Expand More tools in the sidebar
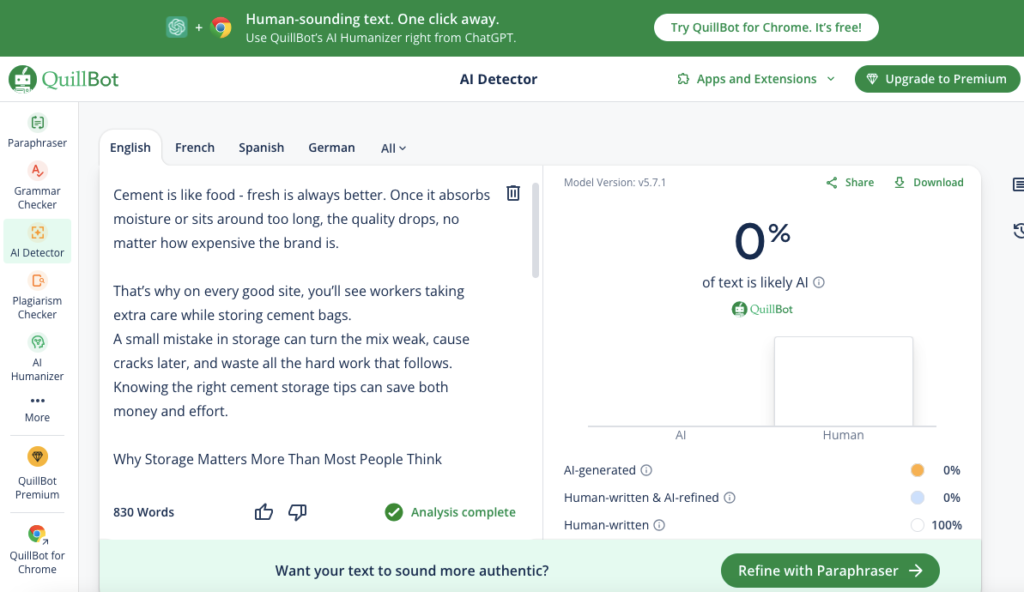 point(37,407)
